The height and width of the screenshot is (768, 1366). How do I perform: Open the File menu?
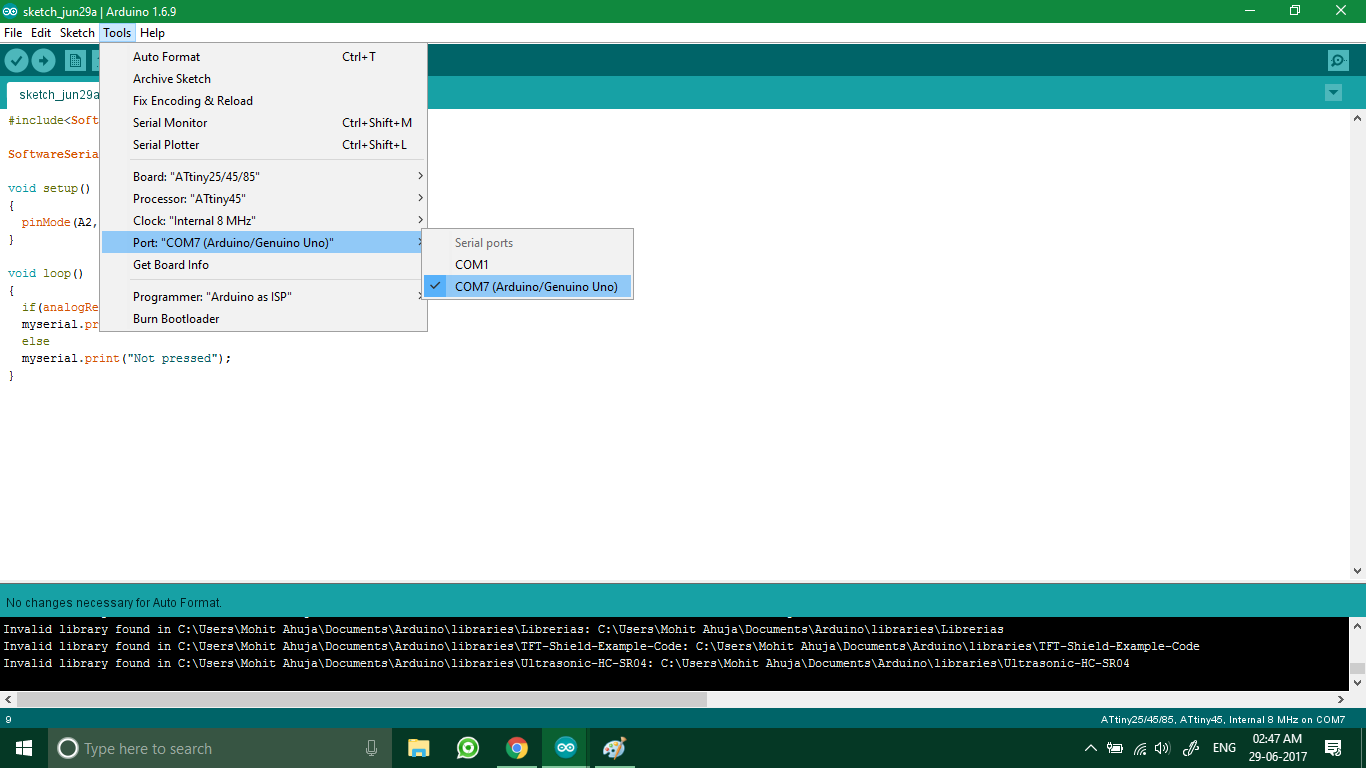13,33
